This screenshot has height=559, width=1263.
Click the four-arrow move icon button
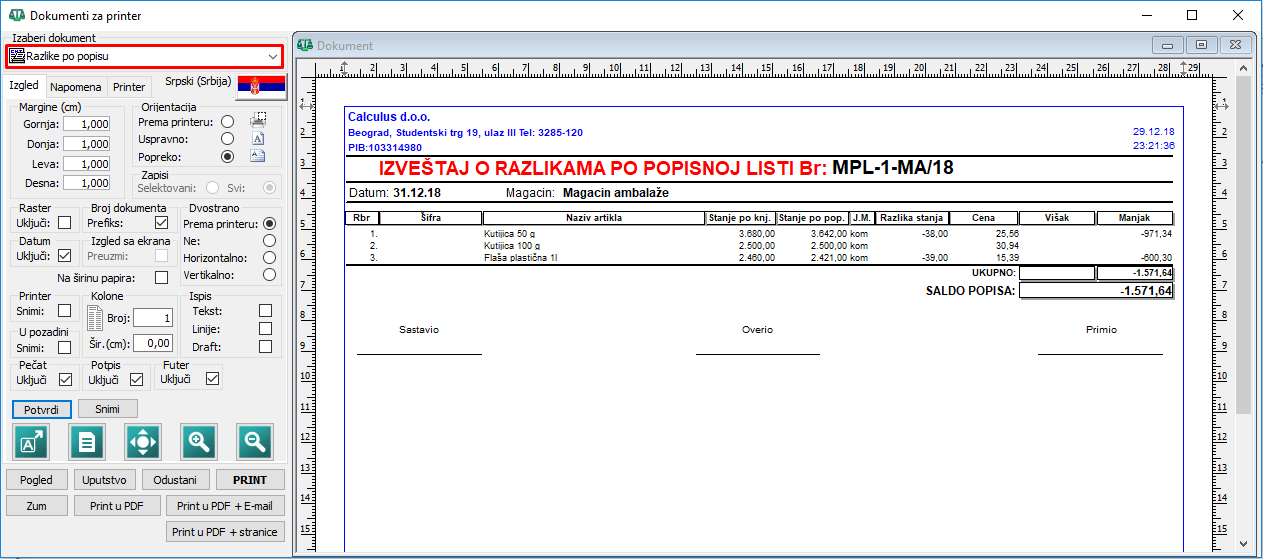pos(143,441)
